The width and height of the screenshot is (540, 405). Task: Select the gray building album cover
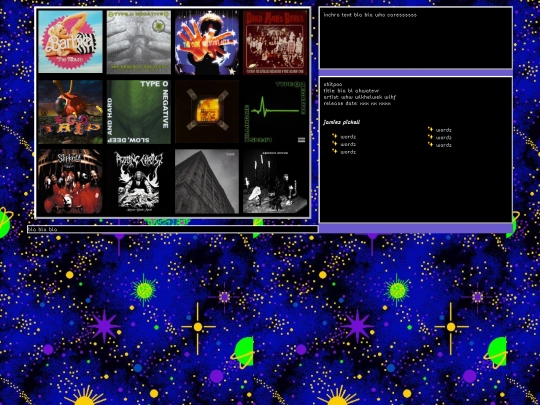click(x=207, y=181)
